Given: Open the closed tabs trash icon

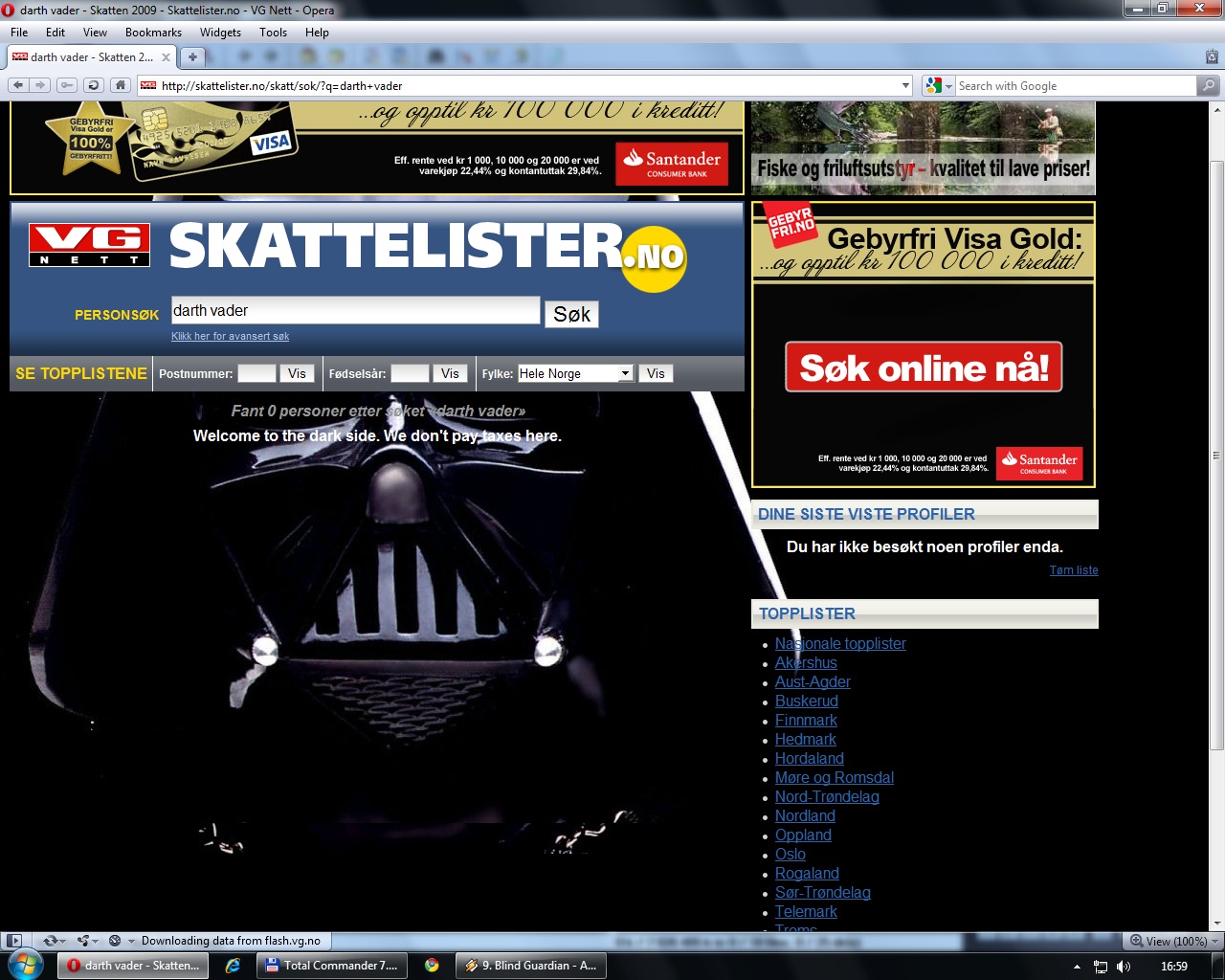Looking at the screenshot, I should pos(1212,56).
